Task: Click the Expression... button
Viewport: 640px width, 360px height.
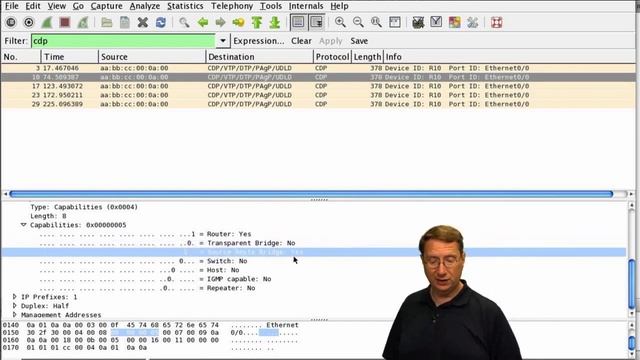Action: click(259, 41)
